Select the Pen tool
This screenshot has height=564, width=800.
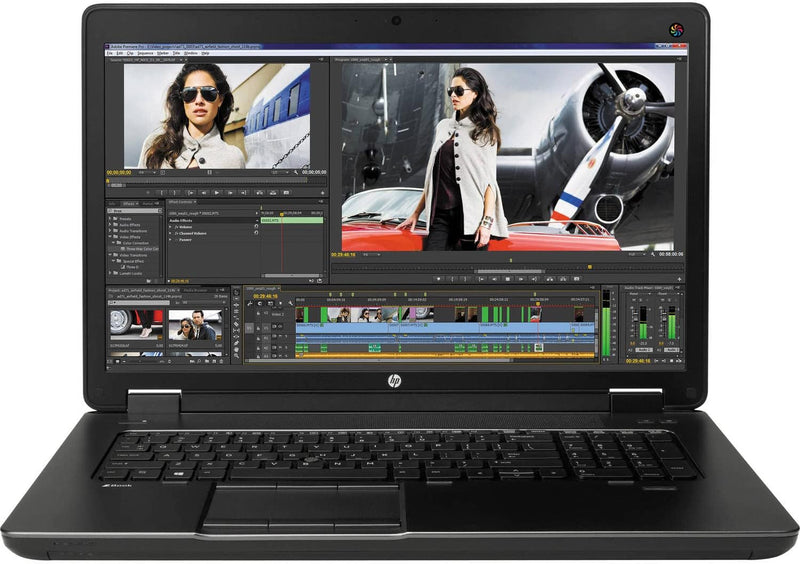click(236, 343)
